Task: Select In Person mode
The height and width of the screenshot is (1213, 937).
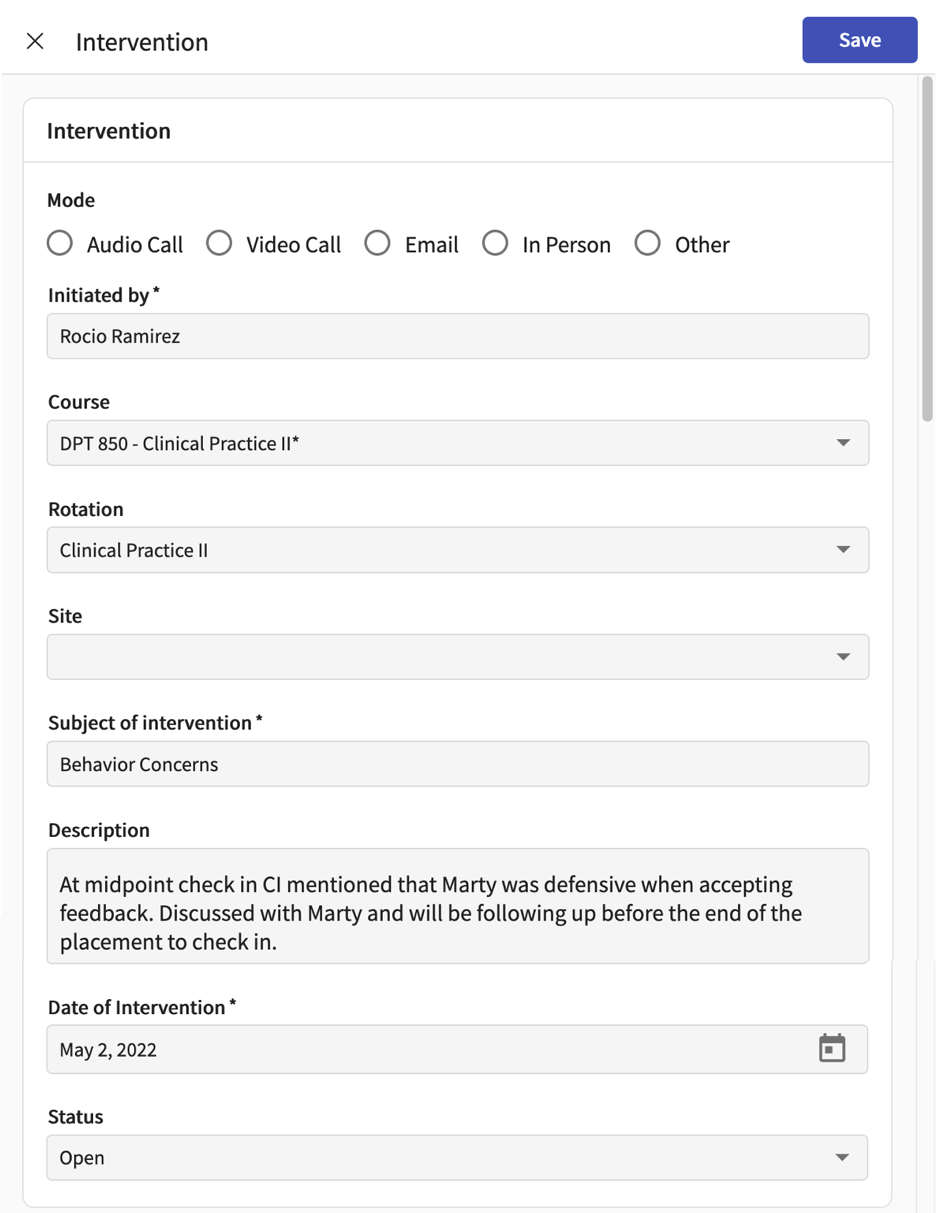Action: coord(496,243)
